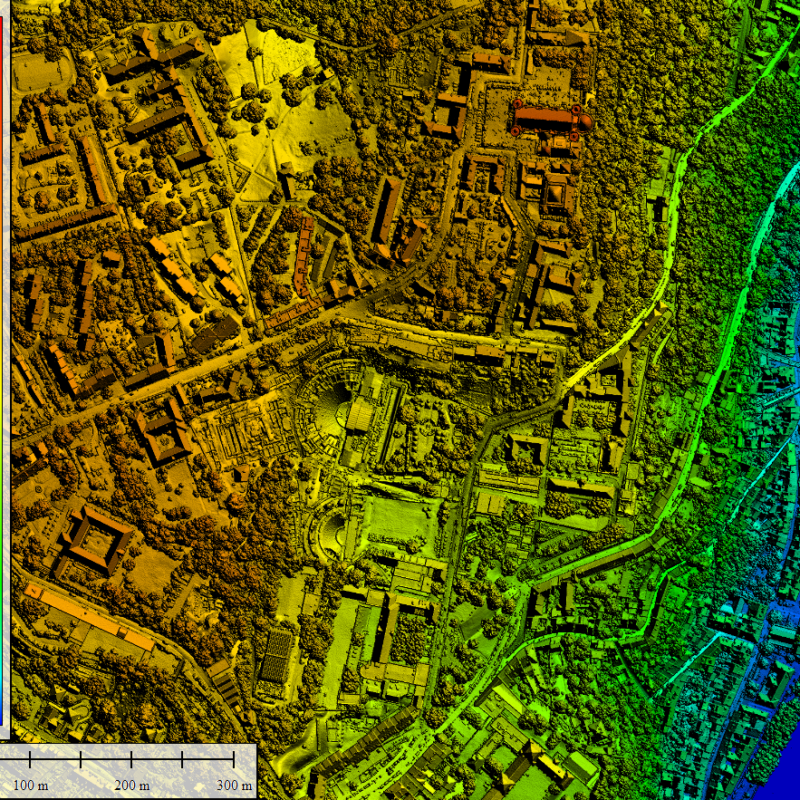This screenshot has height=800, width=800.
Task: Click the 300 m scale bar label
Action: tap(234, 783)
